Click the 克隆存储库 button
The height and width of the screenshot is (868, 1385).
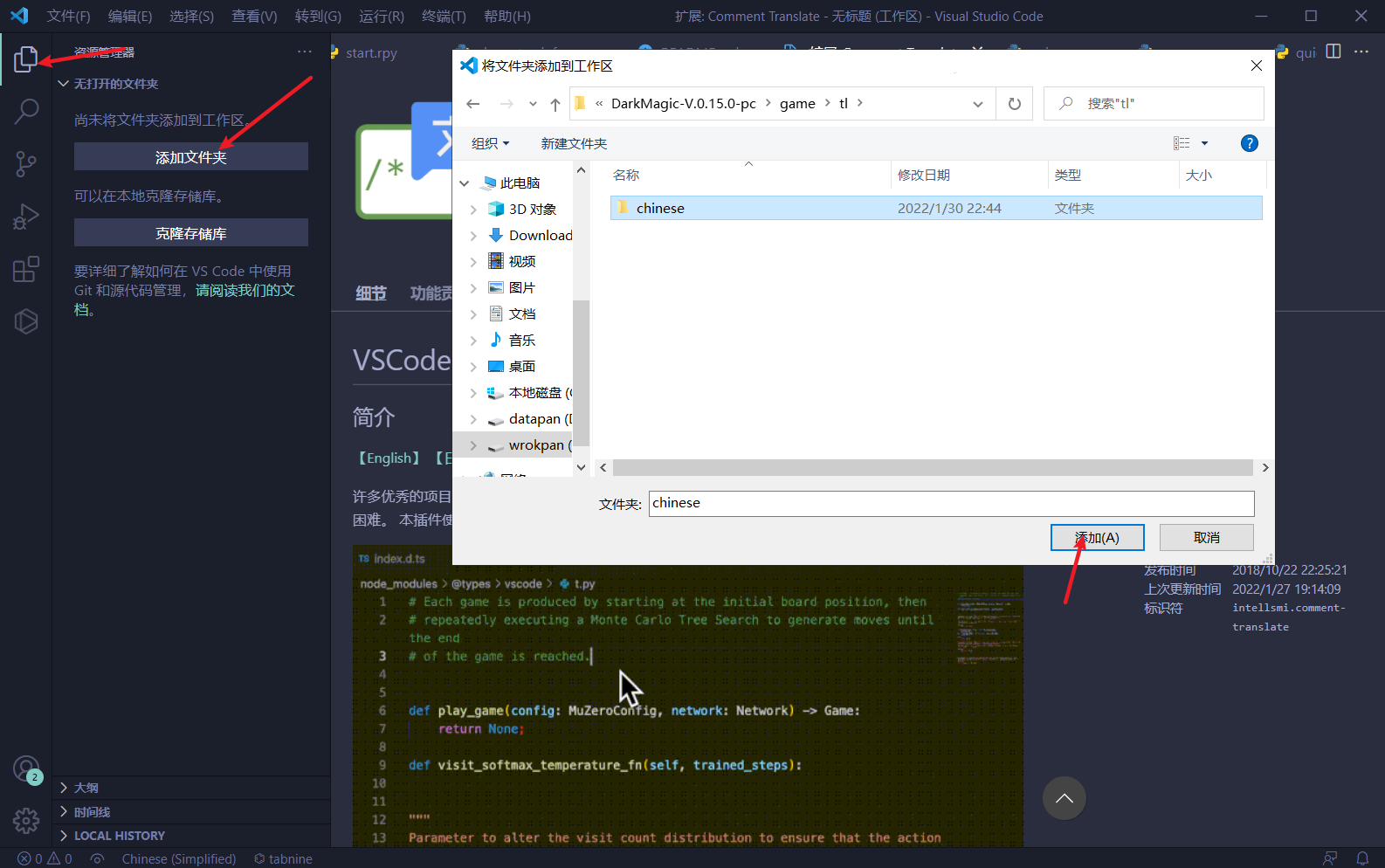[191, 233]
